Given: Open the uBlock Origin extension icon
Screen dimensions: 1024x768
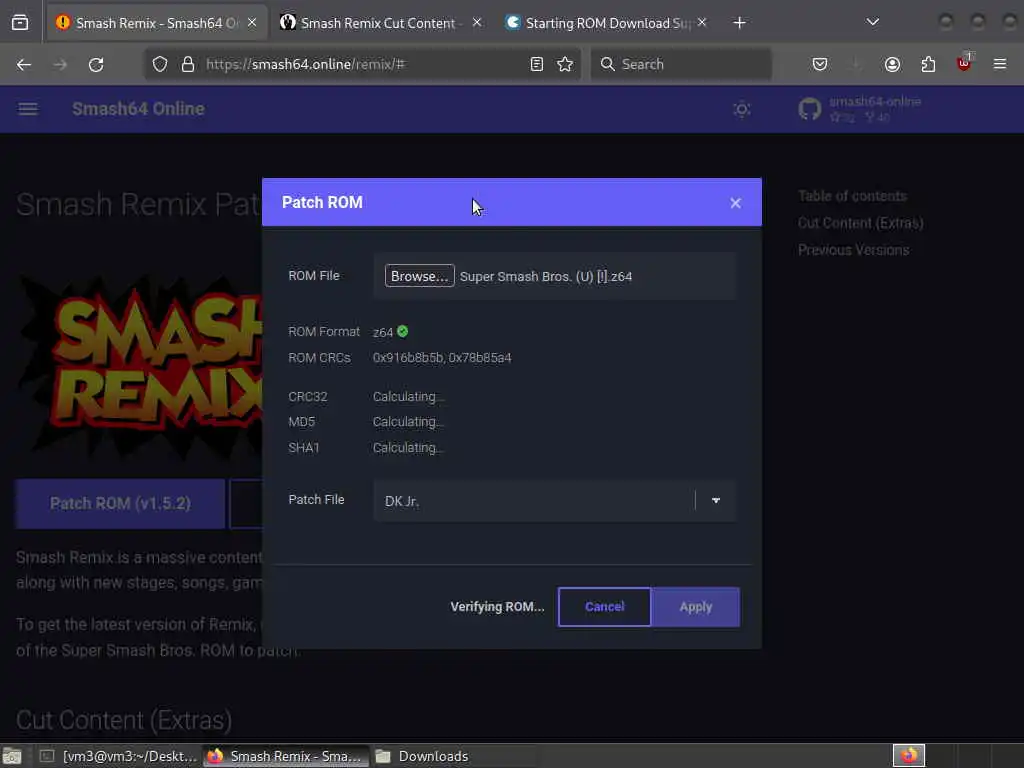Looking at the screenshot, I should 964,63.
